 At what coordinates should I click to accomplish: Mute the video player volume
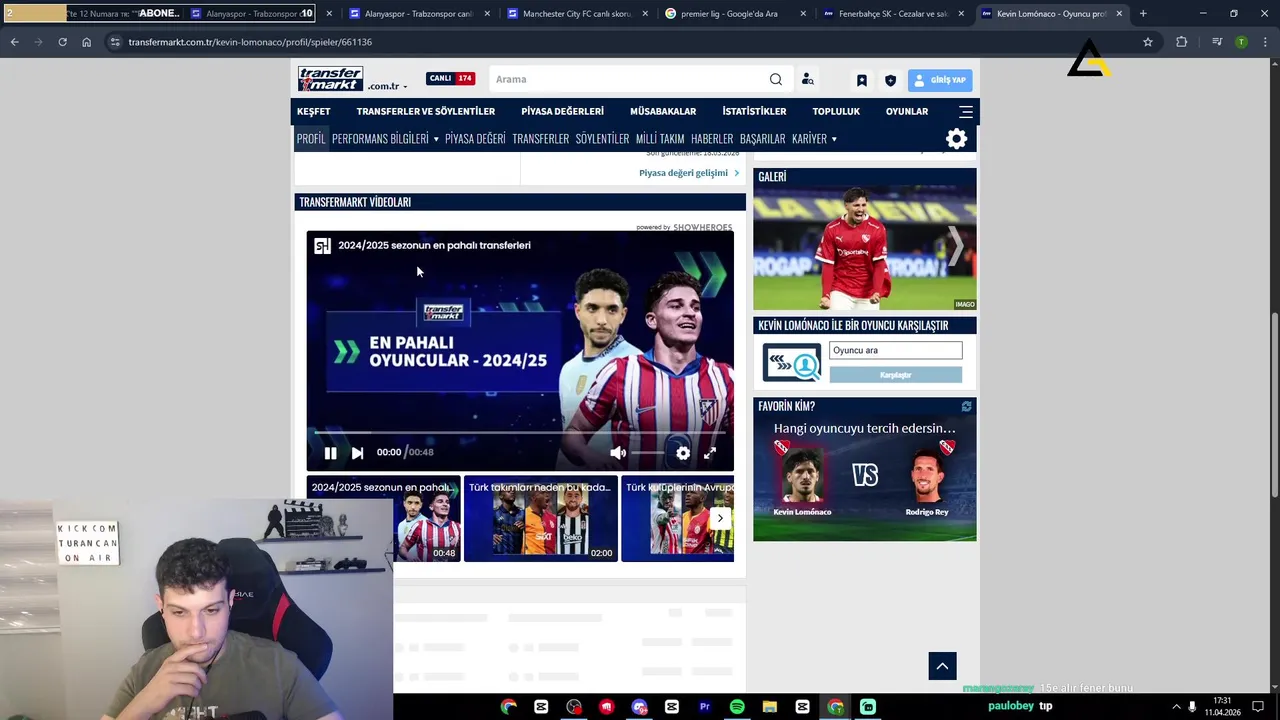pyautogui.click(x=618, y=453)
